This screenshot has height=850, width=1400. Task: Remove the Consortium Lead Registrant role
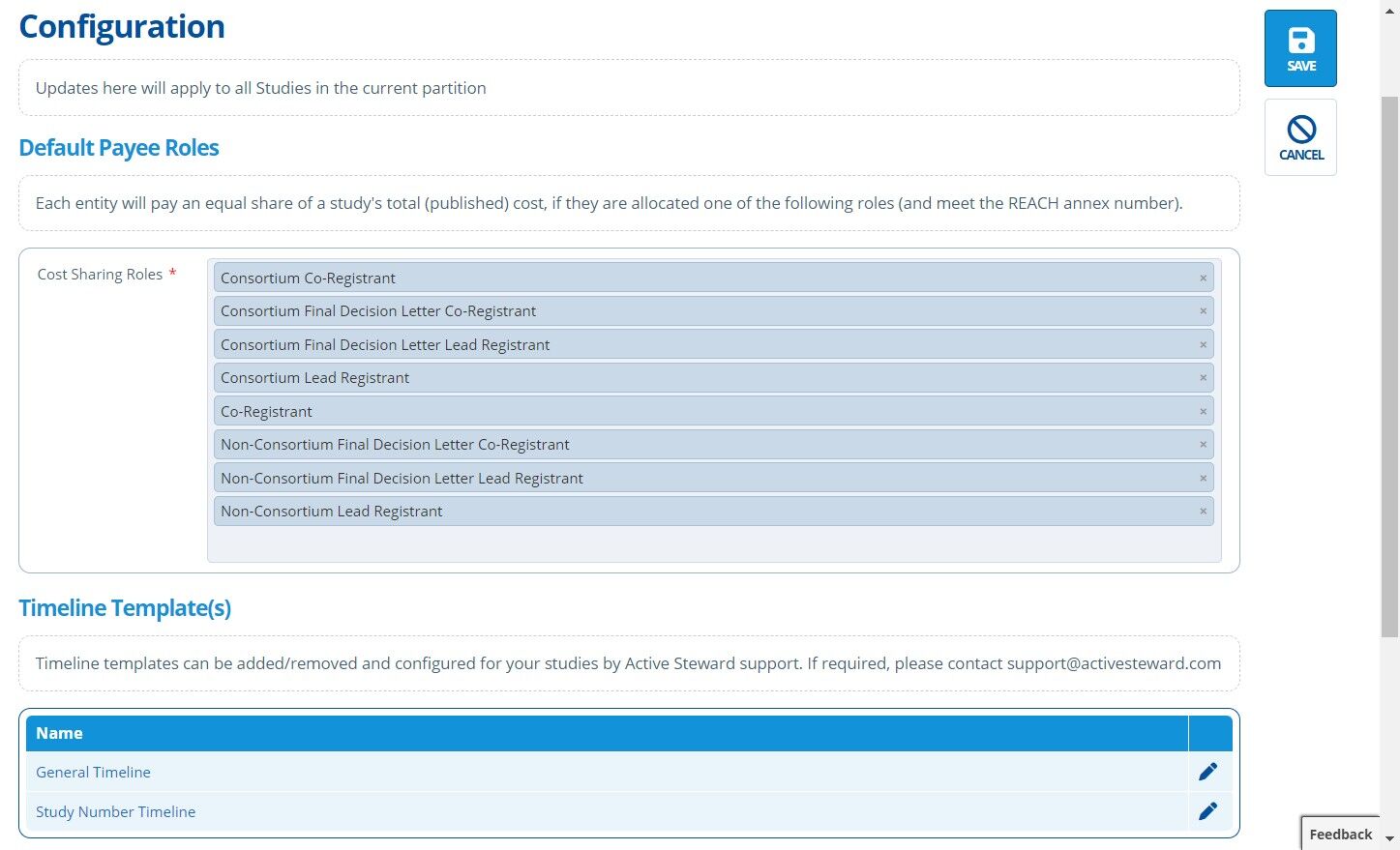pos(1204,378)
